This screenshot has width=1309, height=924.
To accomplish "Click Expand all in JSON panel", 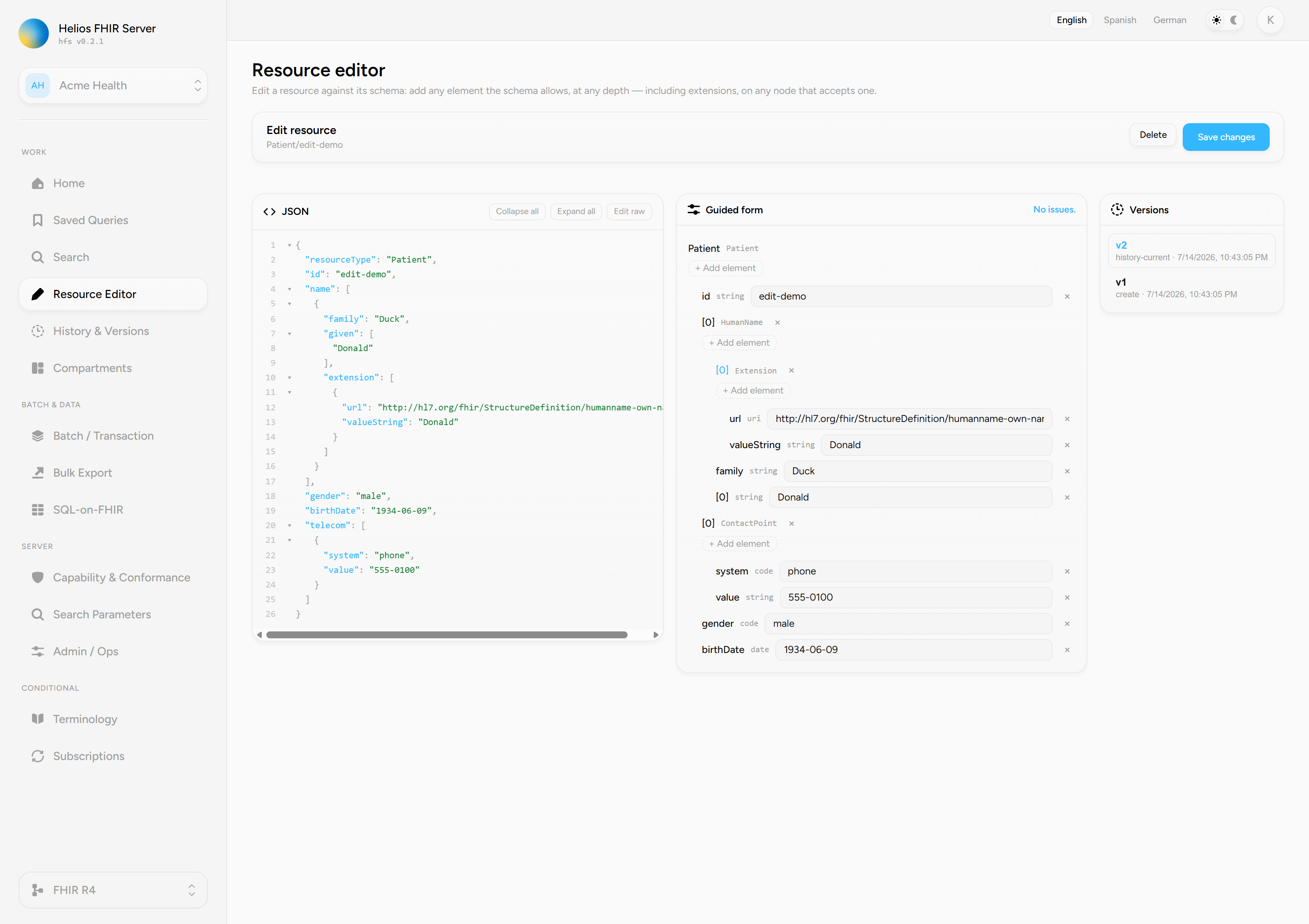I will pyautogui.click(x=576, y=211).
